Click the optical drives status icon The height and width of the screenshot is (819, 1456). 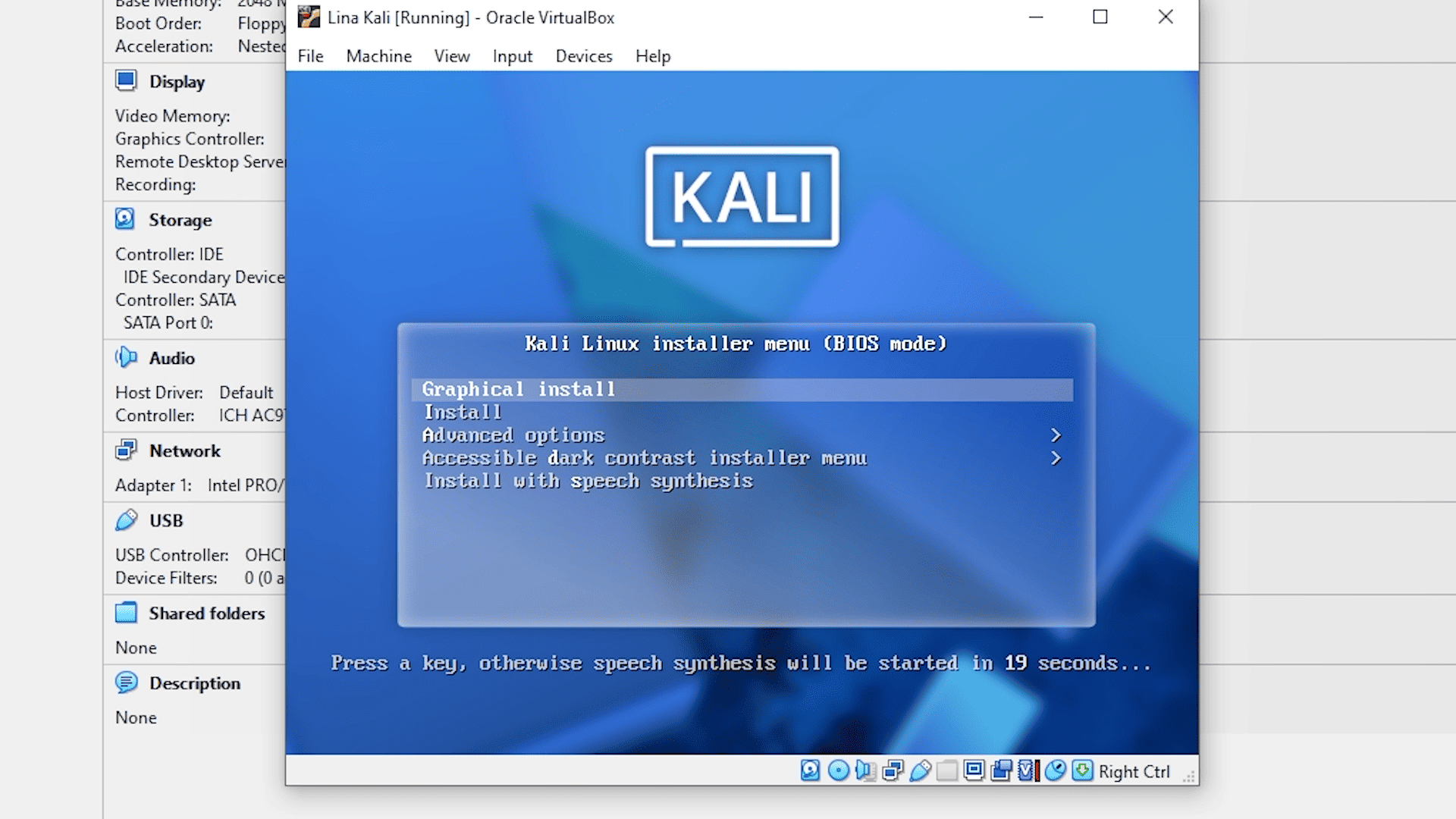coord(837,770)
